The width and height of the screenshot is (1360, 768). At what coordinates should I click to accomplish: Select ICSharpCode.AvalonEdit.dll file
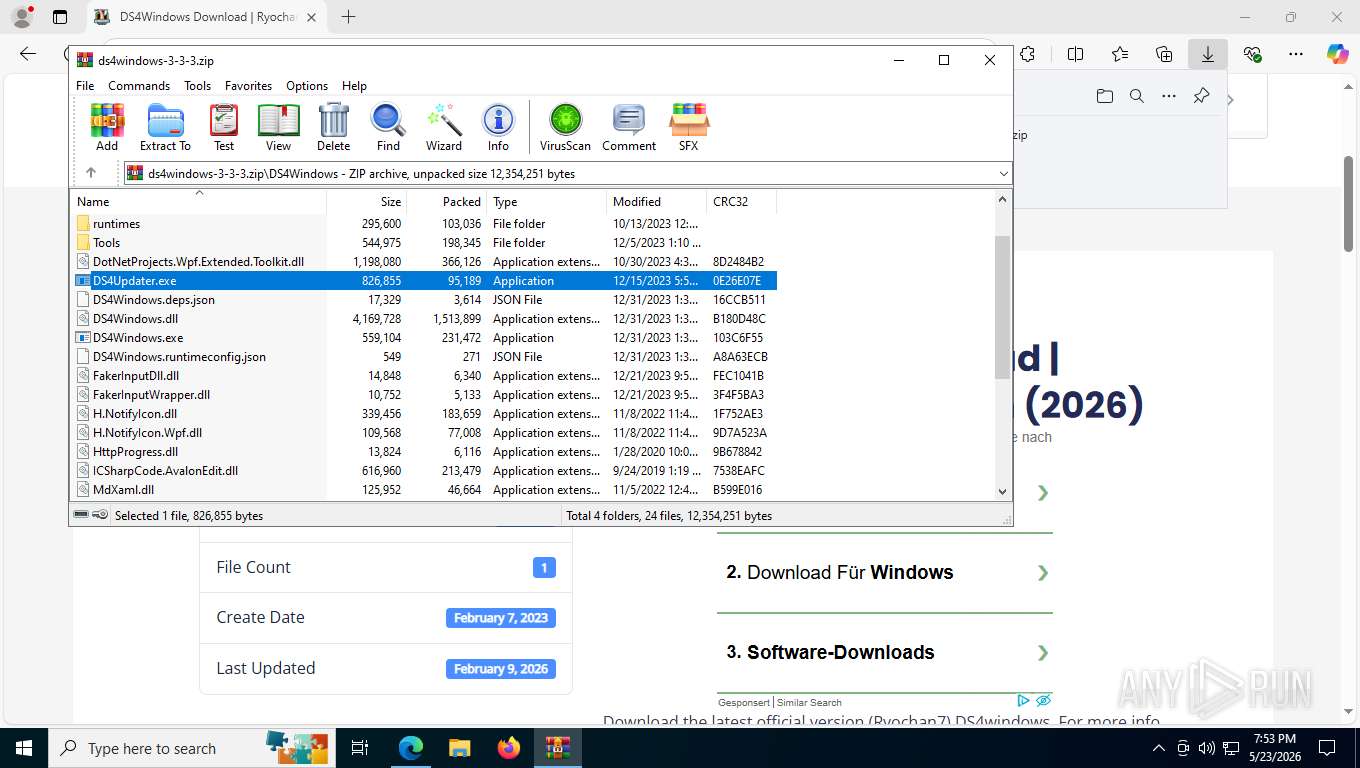click(424, 471)
